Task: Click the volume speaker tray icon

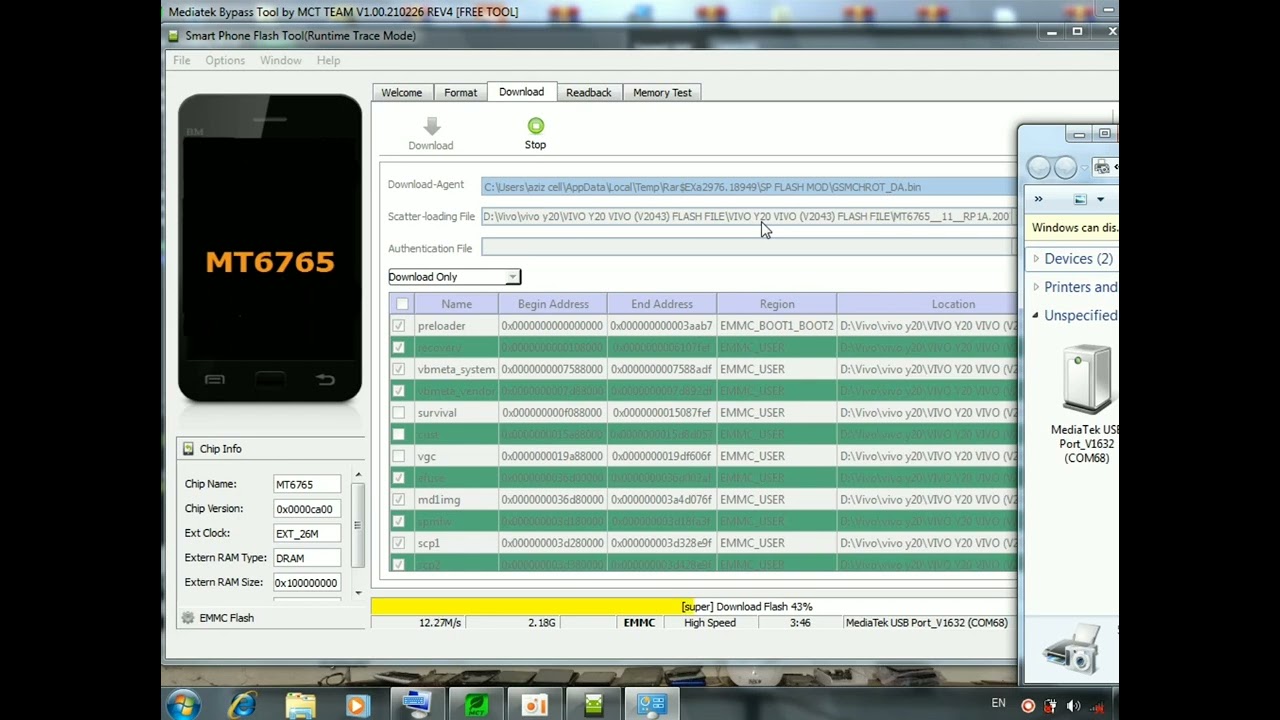Action: click(1074, 706)
